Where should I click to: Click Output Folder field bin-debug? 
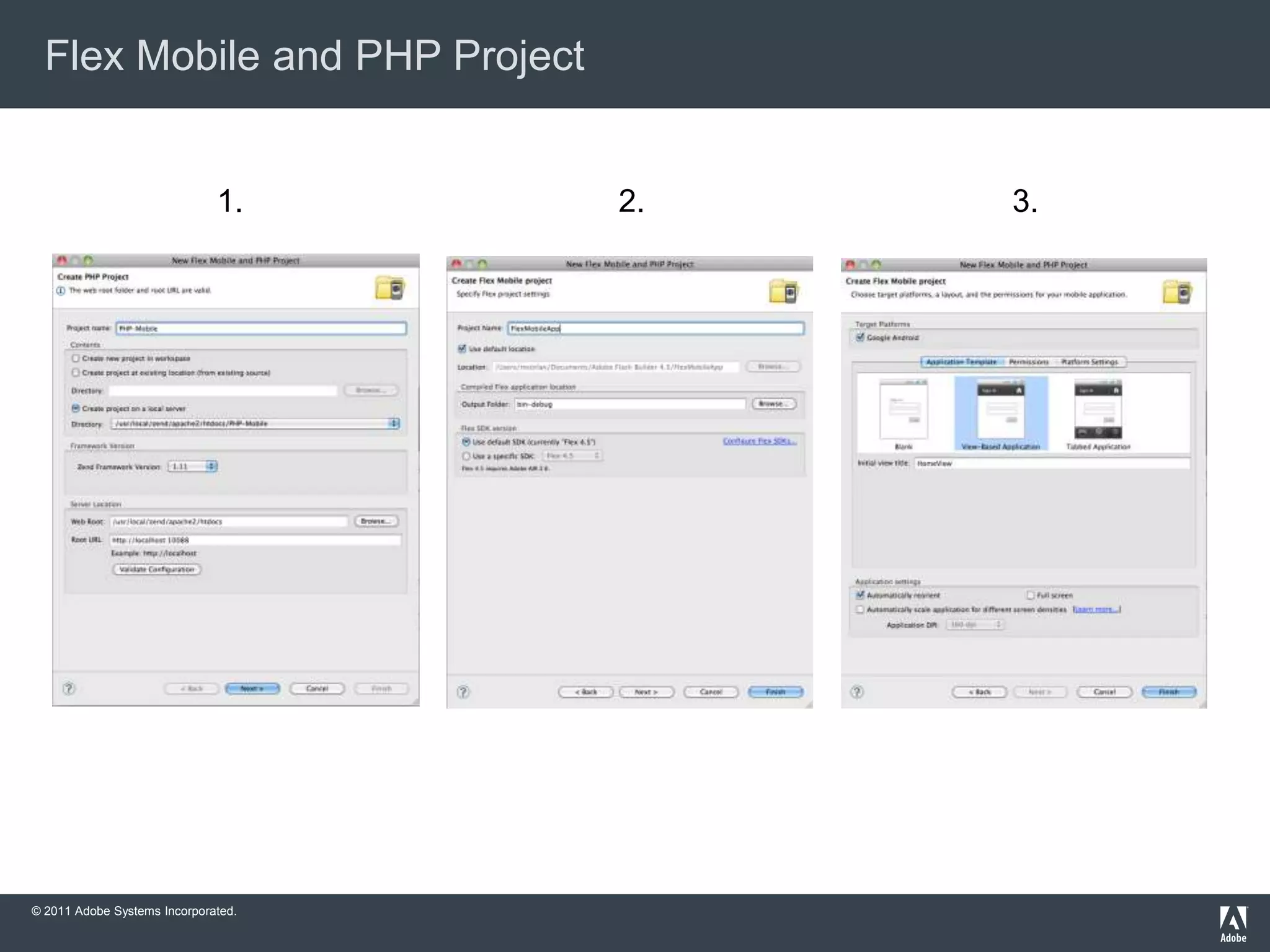click(x=630, y=404)
